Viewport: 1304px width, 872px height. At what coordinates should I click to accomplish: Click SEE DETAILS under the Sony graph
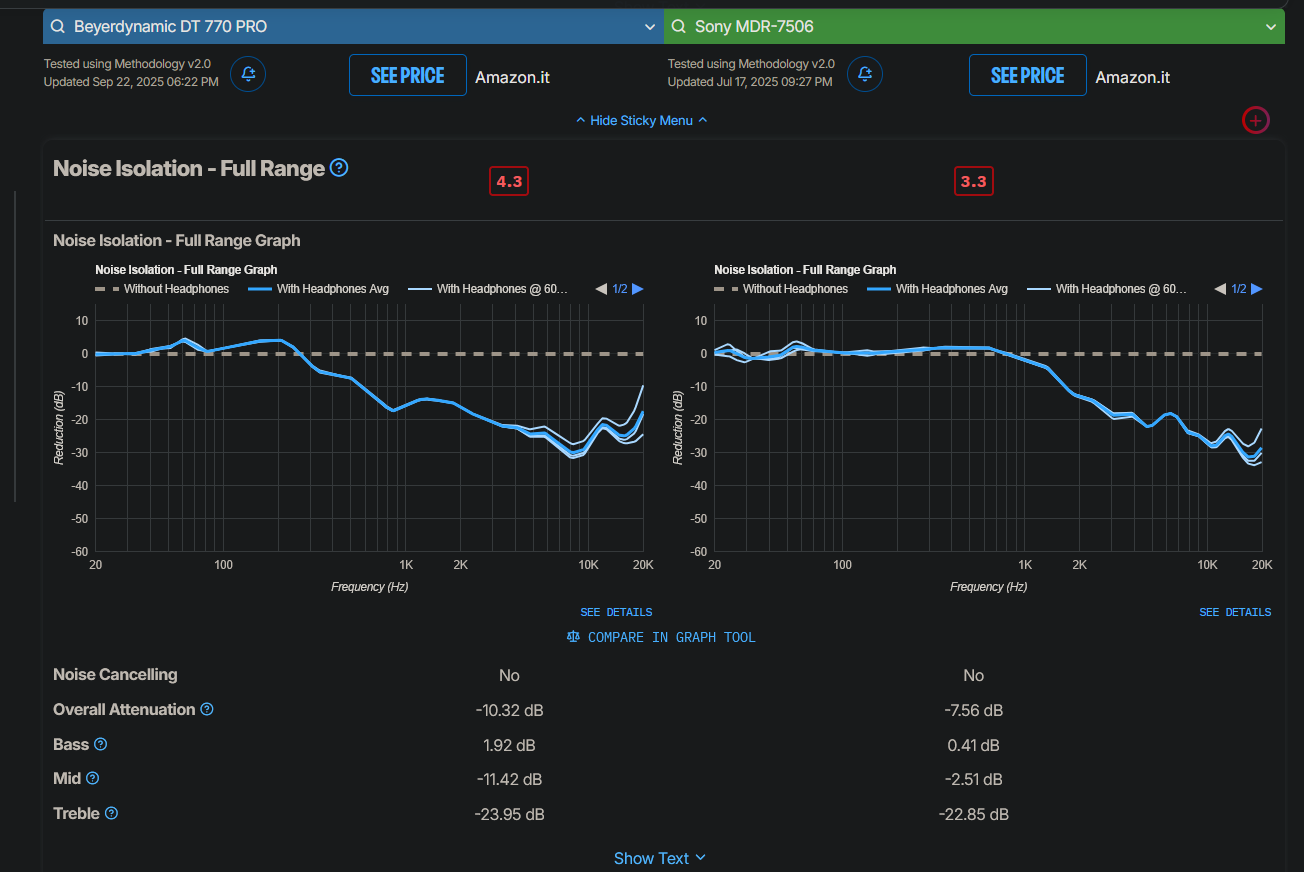(x=1235, y=612)
